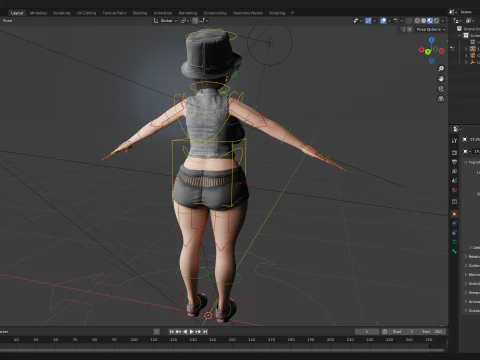Play the animation forward

coord(191,332)
